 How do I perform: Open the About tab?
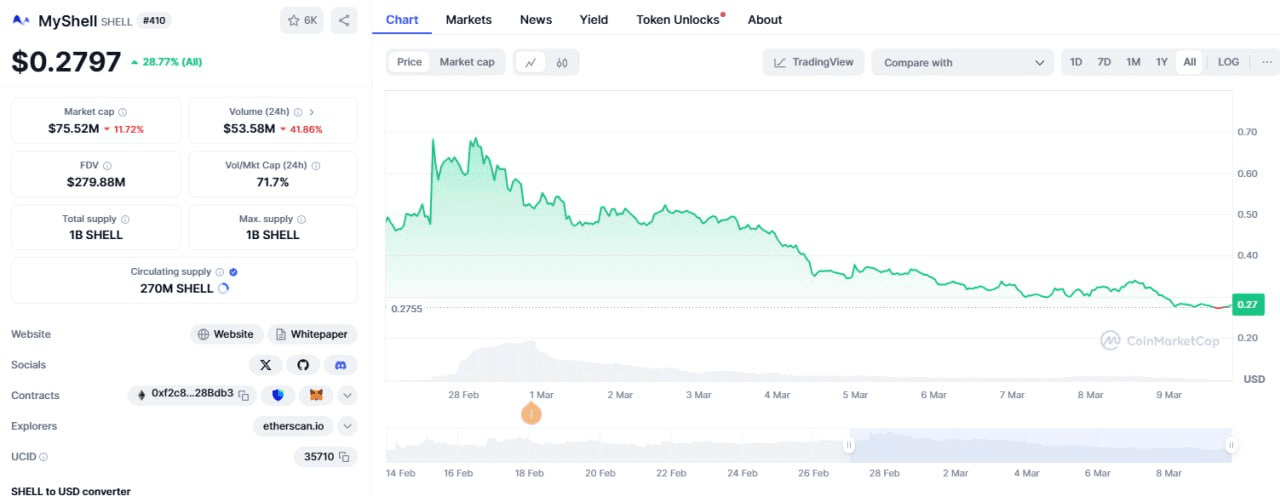point(765,20)
